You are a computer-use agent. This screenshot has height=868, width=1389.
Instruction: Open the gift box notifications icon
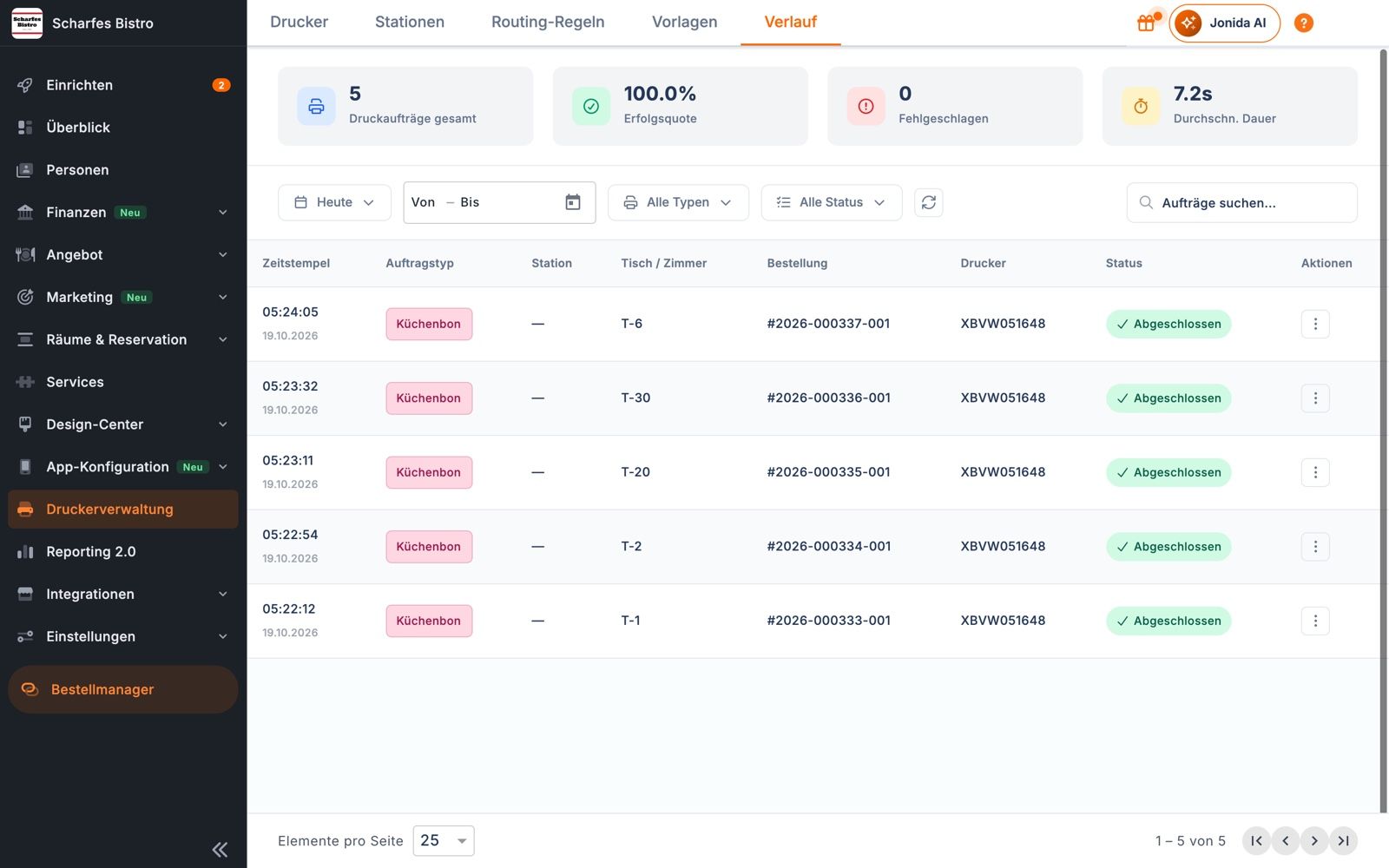pos(1147,23)
